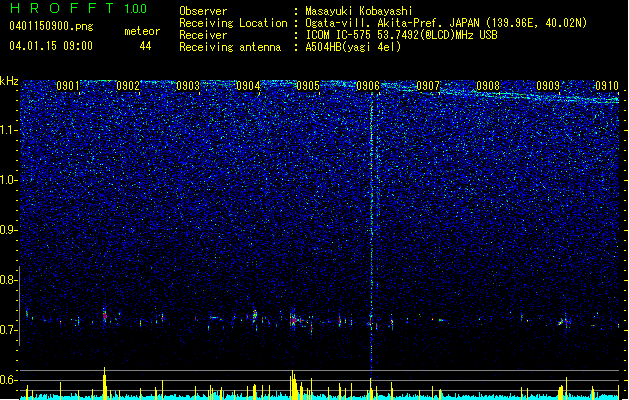This screenshot has width=629, height=400.
Task: Click the 0901 time marker
Action: pos(67,86)
